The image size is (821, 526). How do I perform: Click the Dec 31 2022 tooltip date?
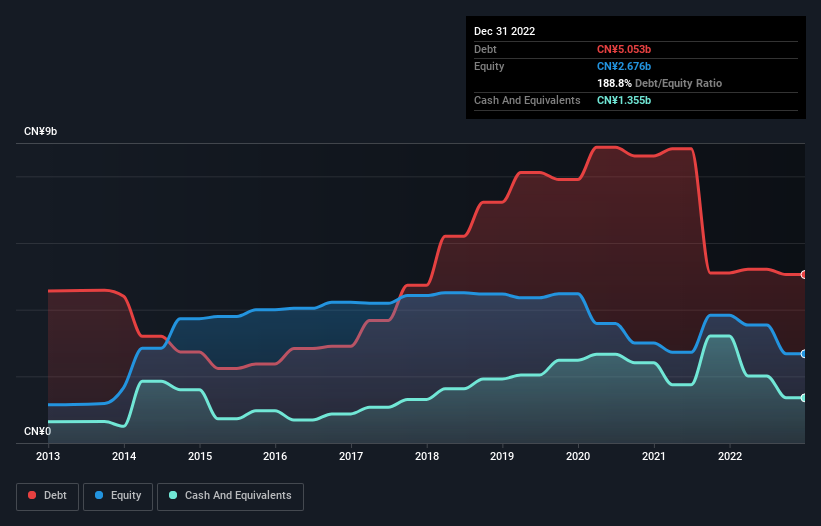pos(504,31)
